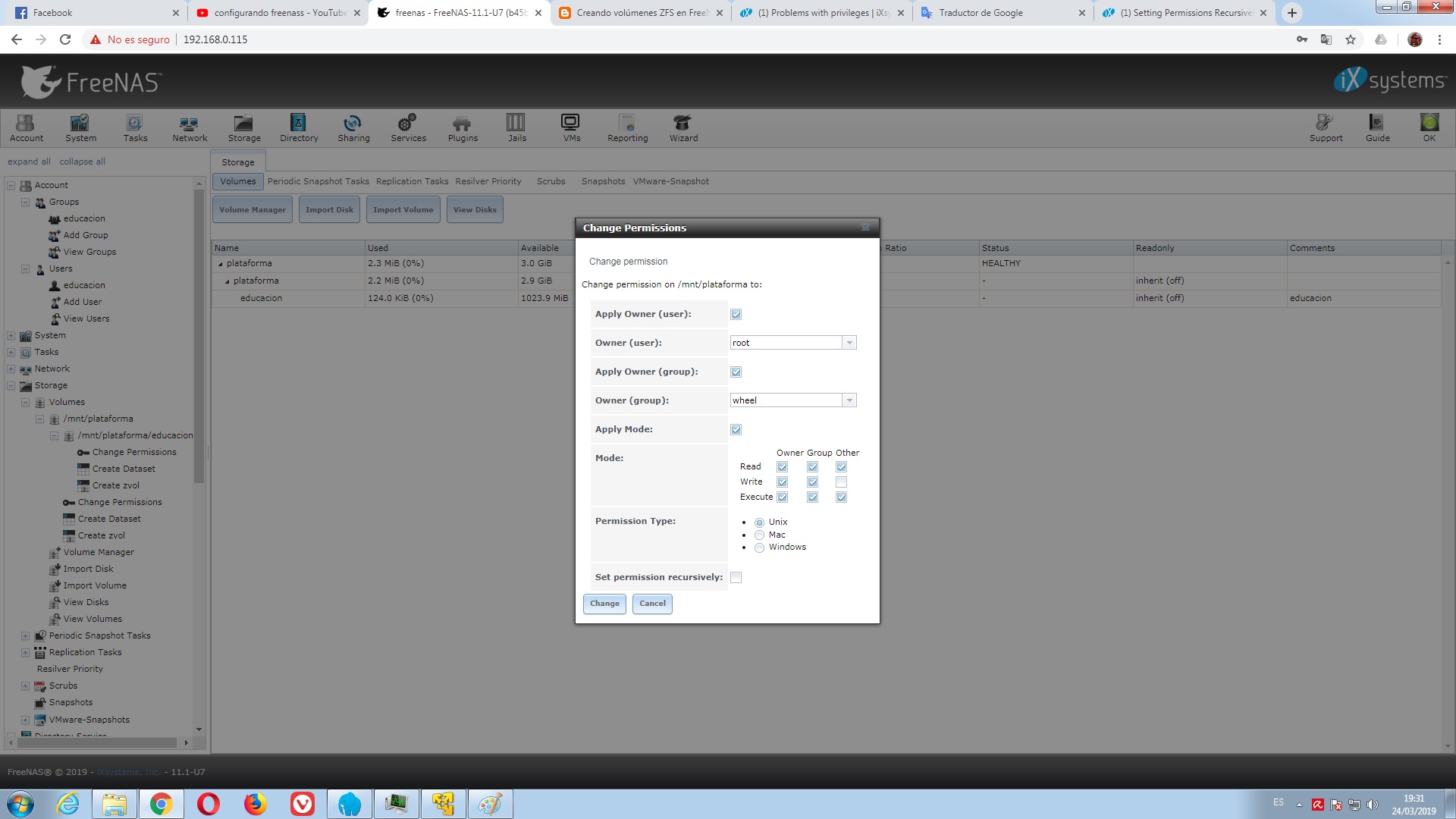Screen dimensions: 1456x819
Task: Open the Support icon
Action: (1326, 127)
